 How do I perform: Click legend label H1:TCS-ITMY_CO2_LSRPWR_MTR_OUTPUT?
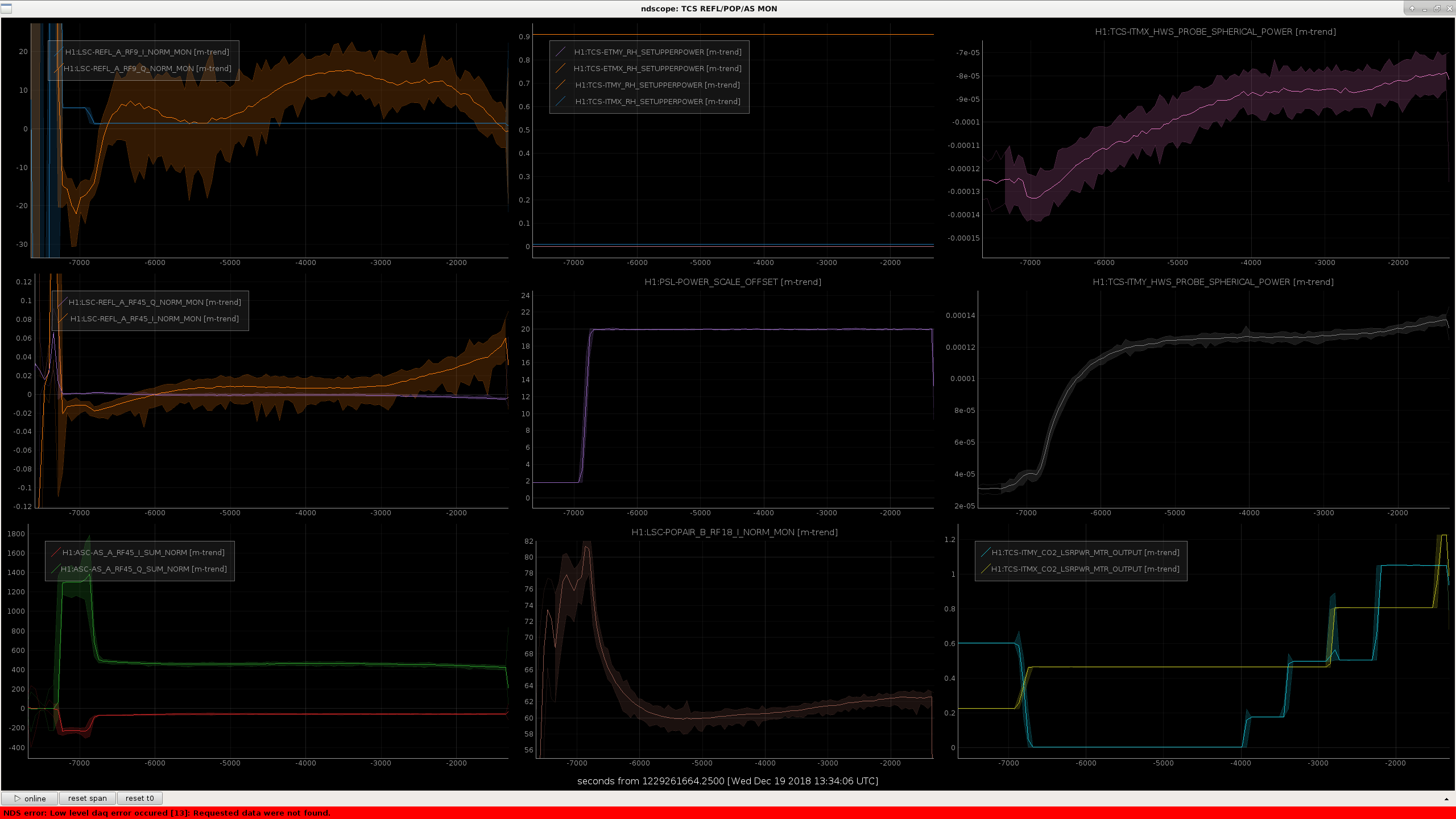1086,552
